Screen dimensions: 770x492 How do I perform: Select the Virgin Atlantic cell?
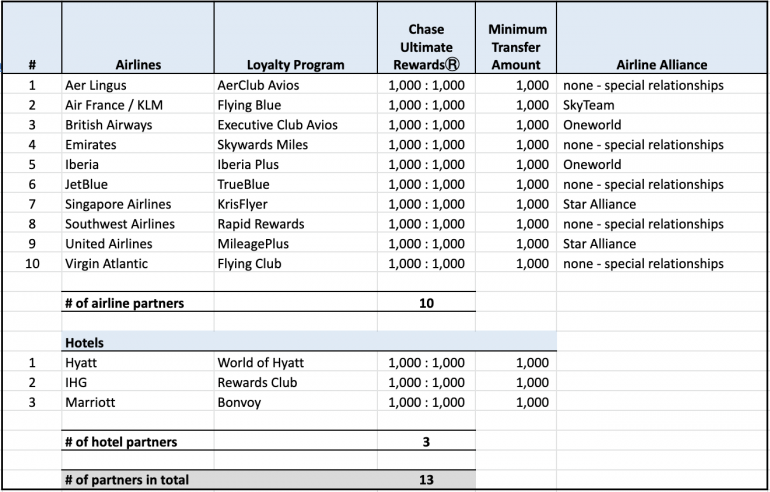(x=106, y=264)
